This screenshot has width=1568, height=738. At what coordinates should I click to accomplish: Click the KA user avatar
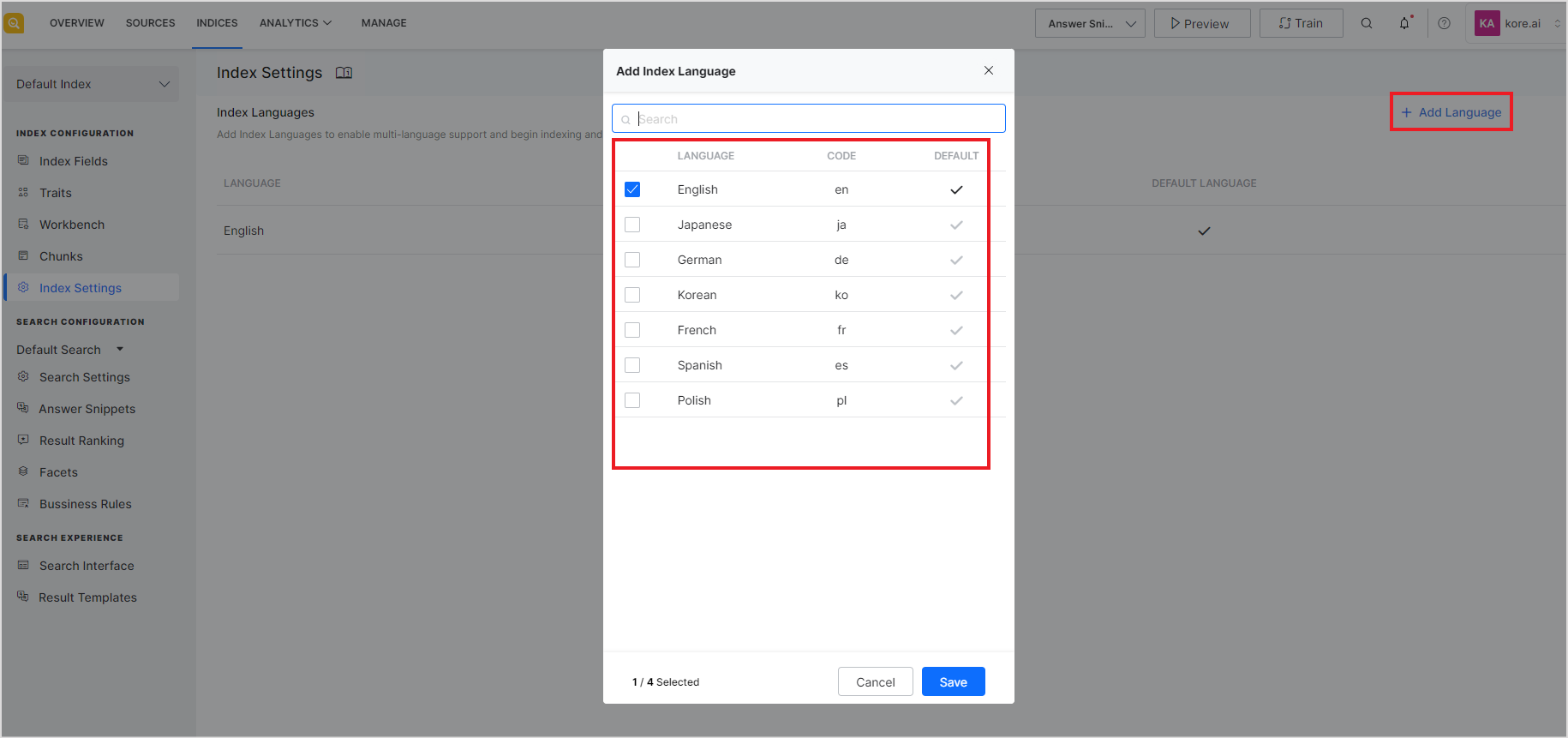pyautogui.click(x=1487, y=23)
